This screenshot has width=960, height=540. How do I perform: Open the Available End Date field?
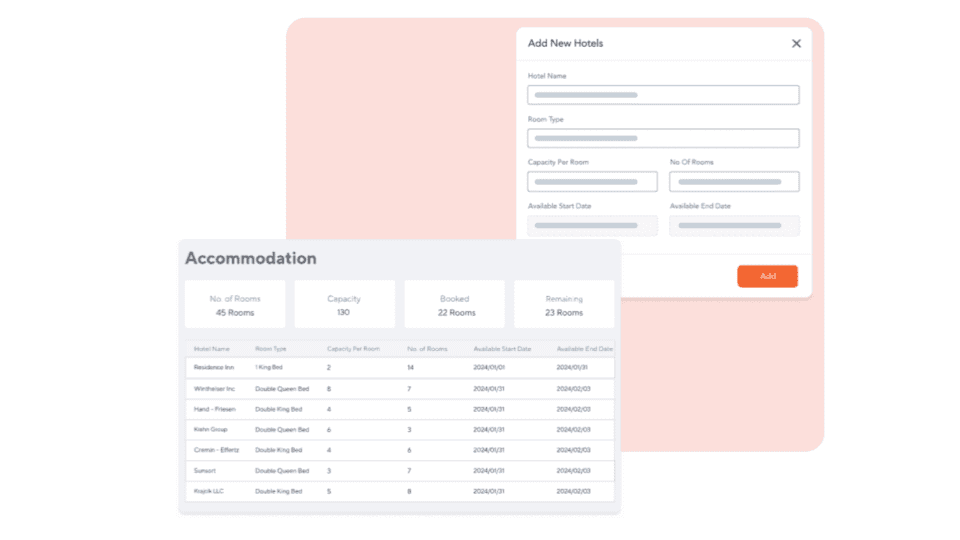click(734, 225)
